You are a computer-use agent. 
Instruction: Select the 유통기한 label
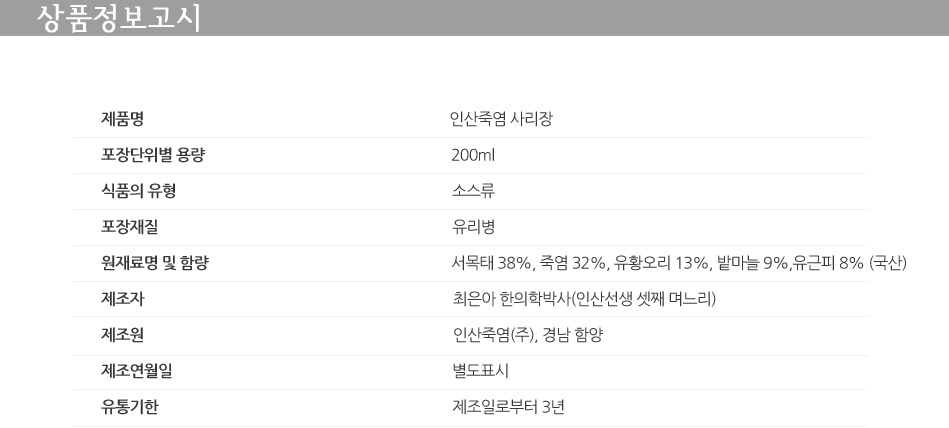[130, 406]
